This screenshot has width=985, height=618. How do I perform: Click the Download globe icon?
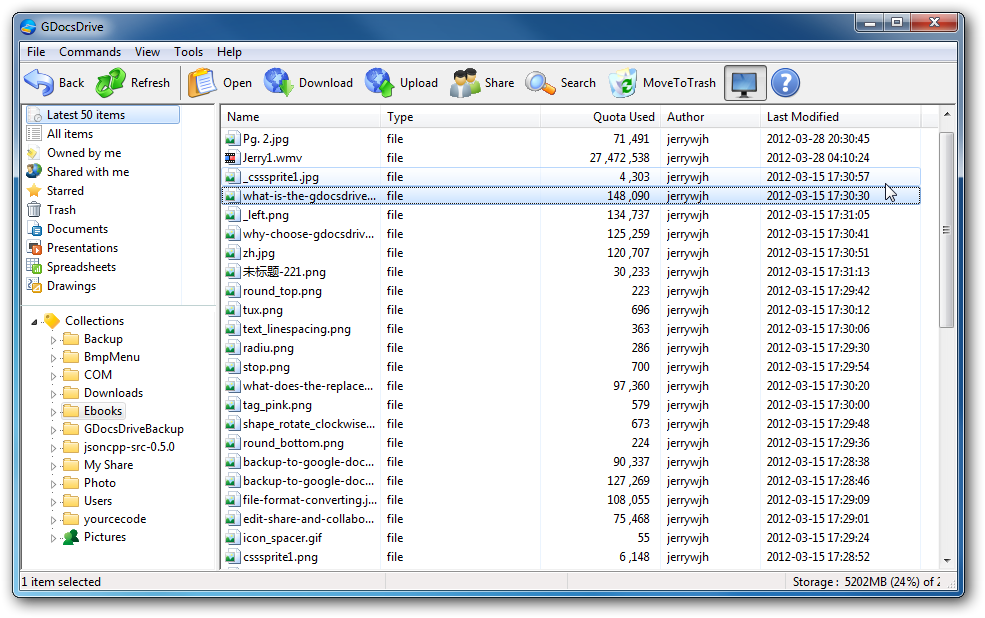[278, 83]
